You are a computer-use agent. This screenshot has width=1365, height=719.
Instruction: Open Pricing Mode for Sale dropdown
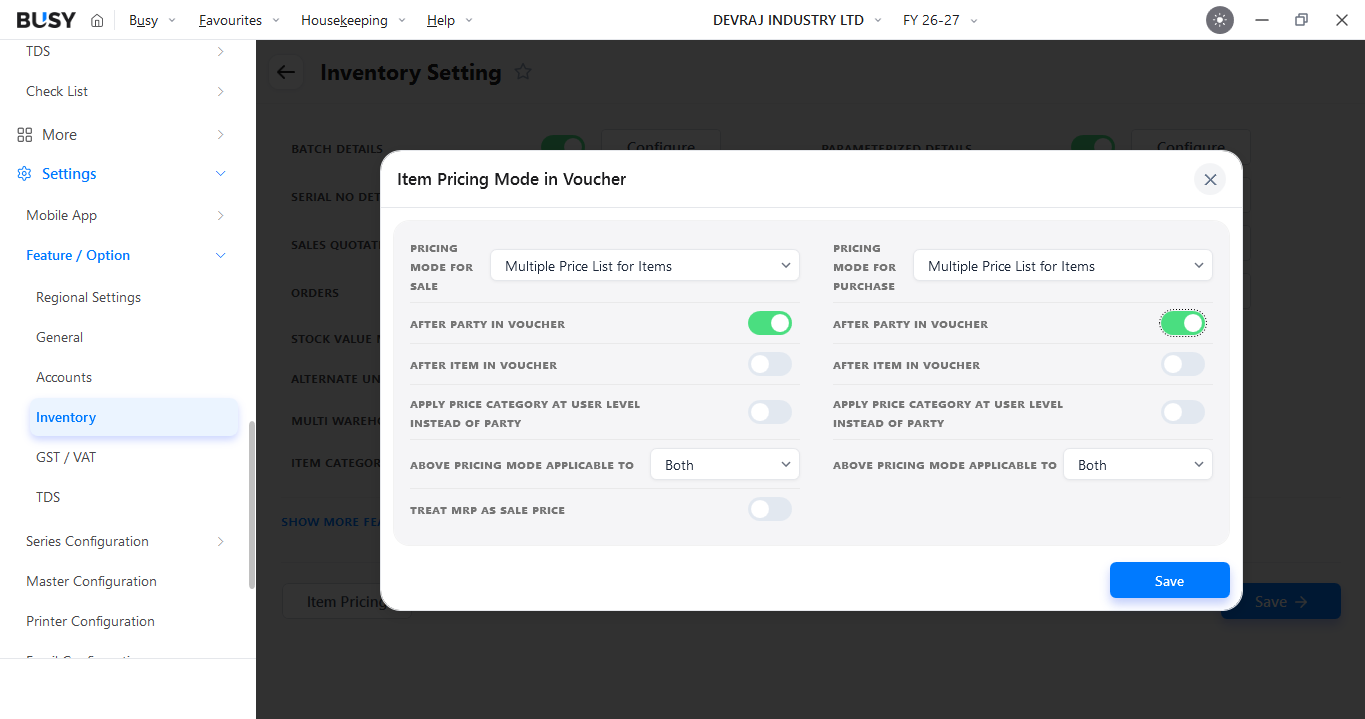(645, 265)
